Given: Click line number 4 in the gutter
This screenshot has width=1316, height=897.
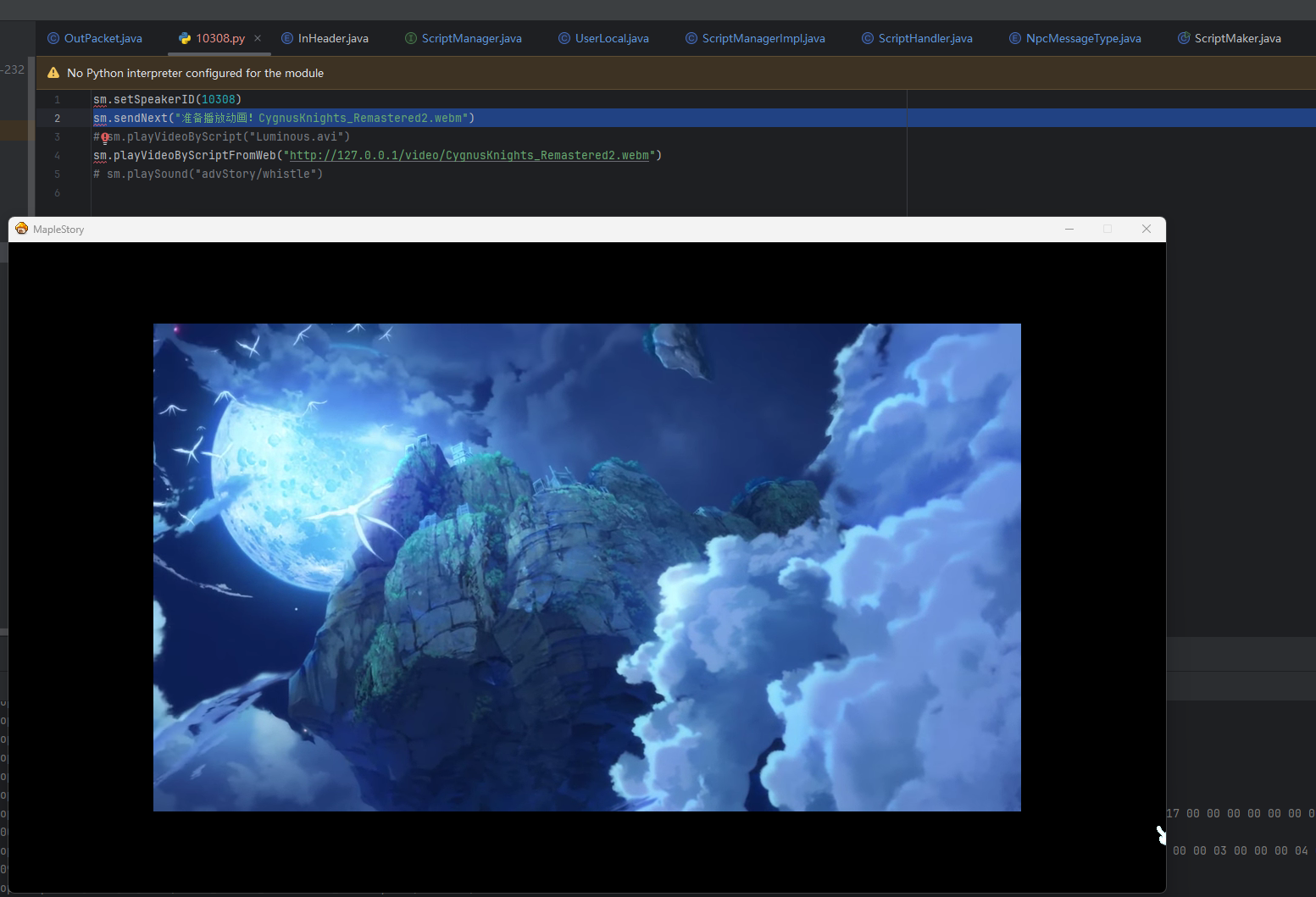Looking at the screenshot, I should click(57, 156).
